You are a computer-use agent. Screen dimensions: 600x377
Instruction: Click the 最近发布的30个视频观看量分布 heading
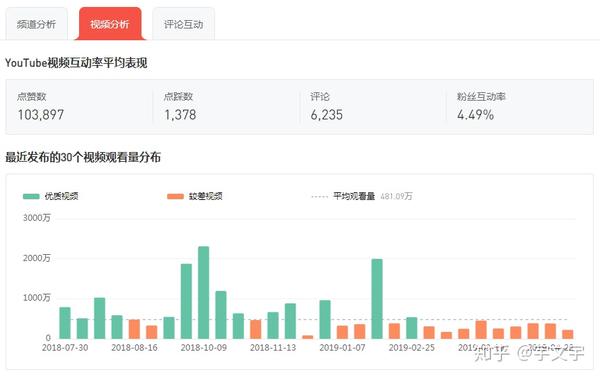[x=83, y=157]
